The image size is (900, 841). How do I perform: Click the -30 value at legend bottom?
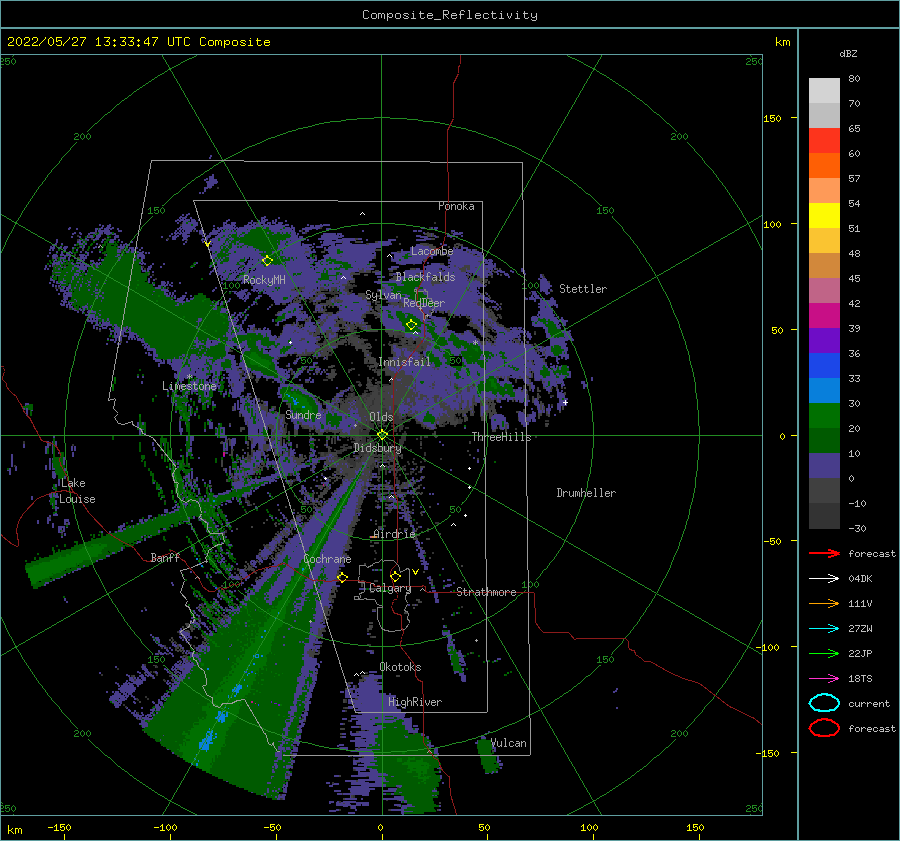point(858,528)
